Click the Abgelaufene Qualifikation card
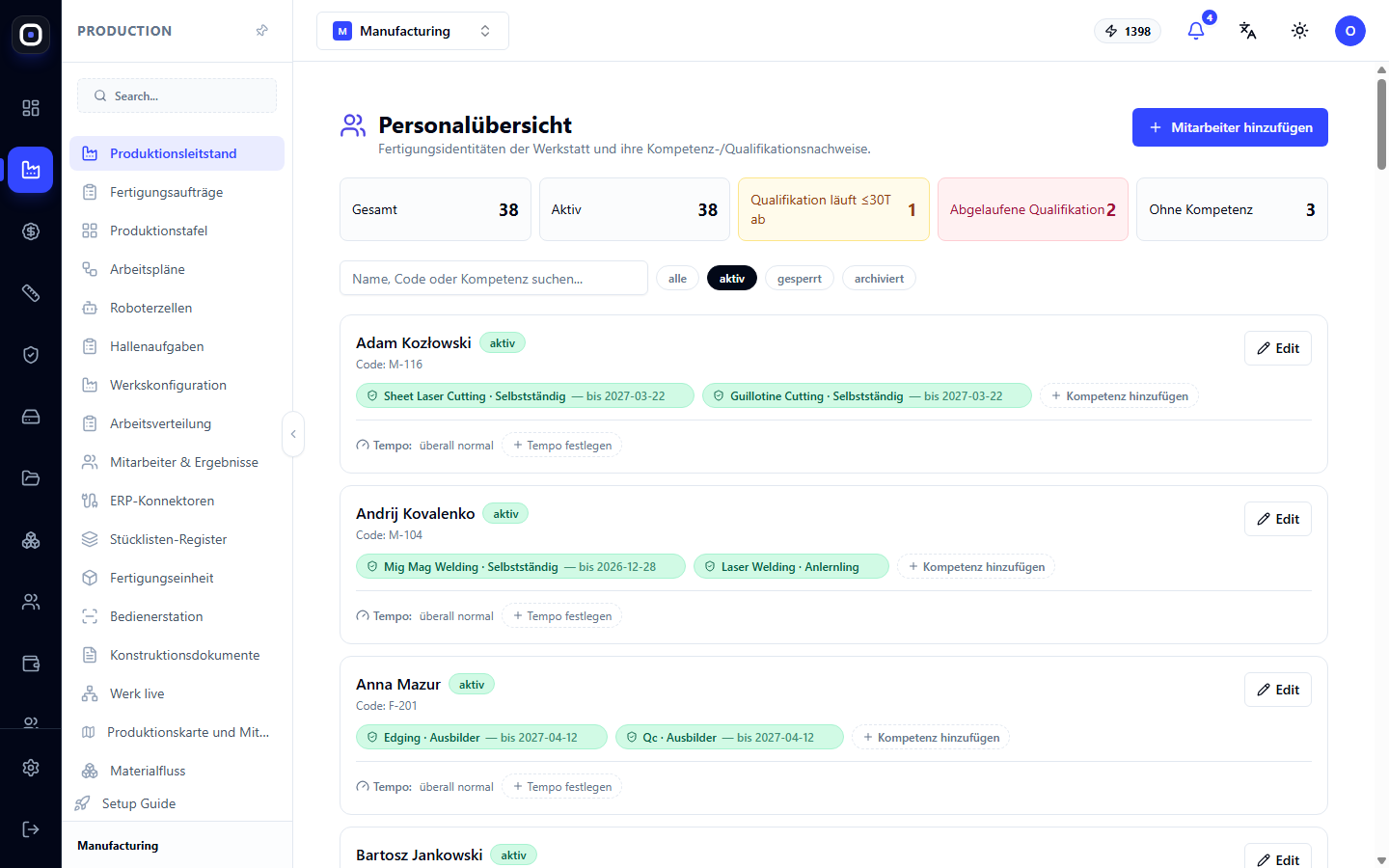 [x=1032, y=209]
